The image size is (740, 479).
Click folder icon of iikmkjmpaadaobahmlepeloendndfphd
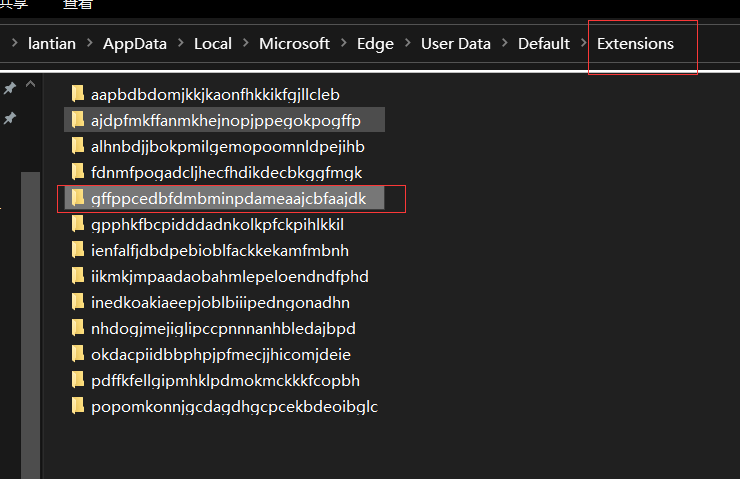coord(78,275)
